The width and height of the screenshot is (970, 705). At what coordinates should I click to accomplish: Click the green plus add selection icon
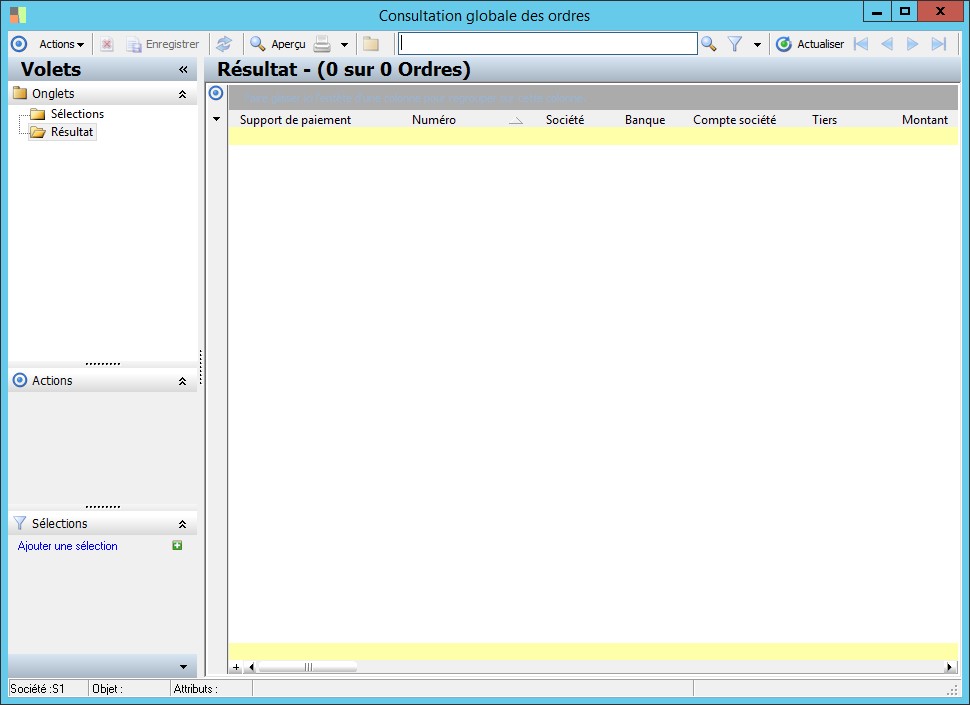click(x=177, y=545)
